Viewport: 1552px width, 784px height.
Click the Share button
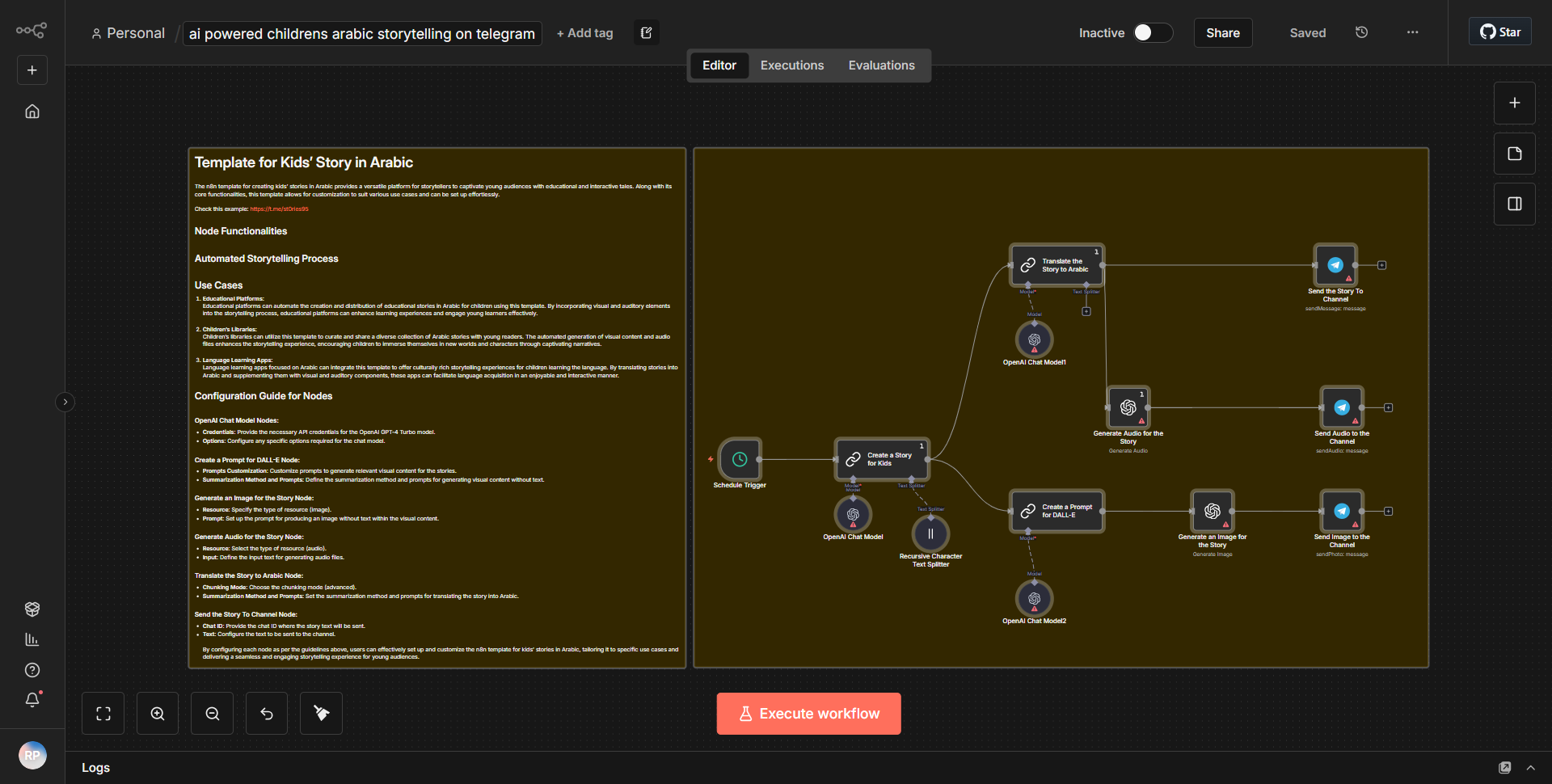[1223, 32]
